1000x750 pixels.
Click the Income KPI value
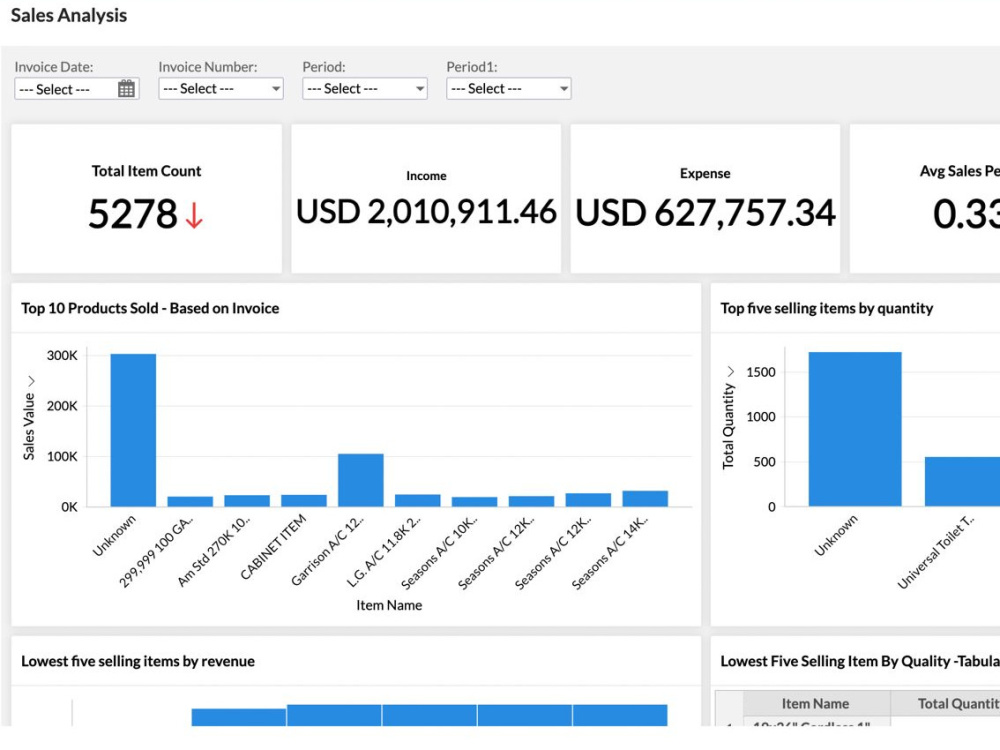427,212
